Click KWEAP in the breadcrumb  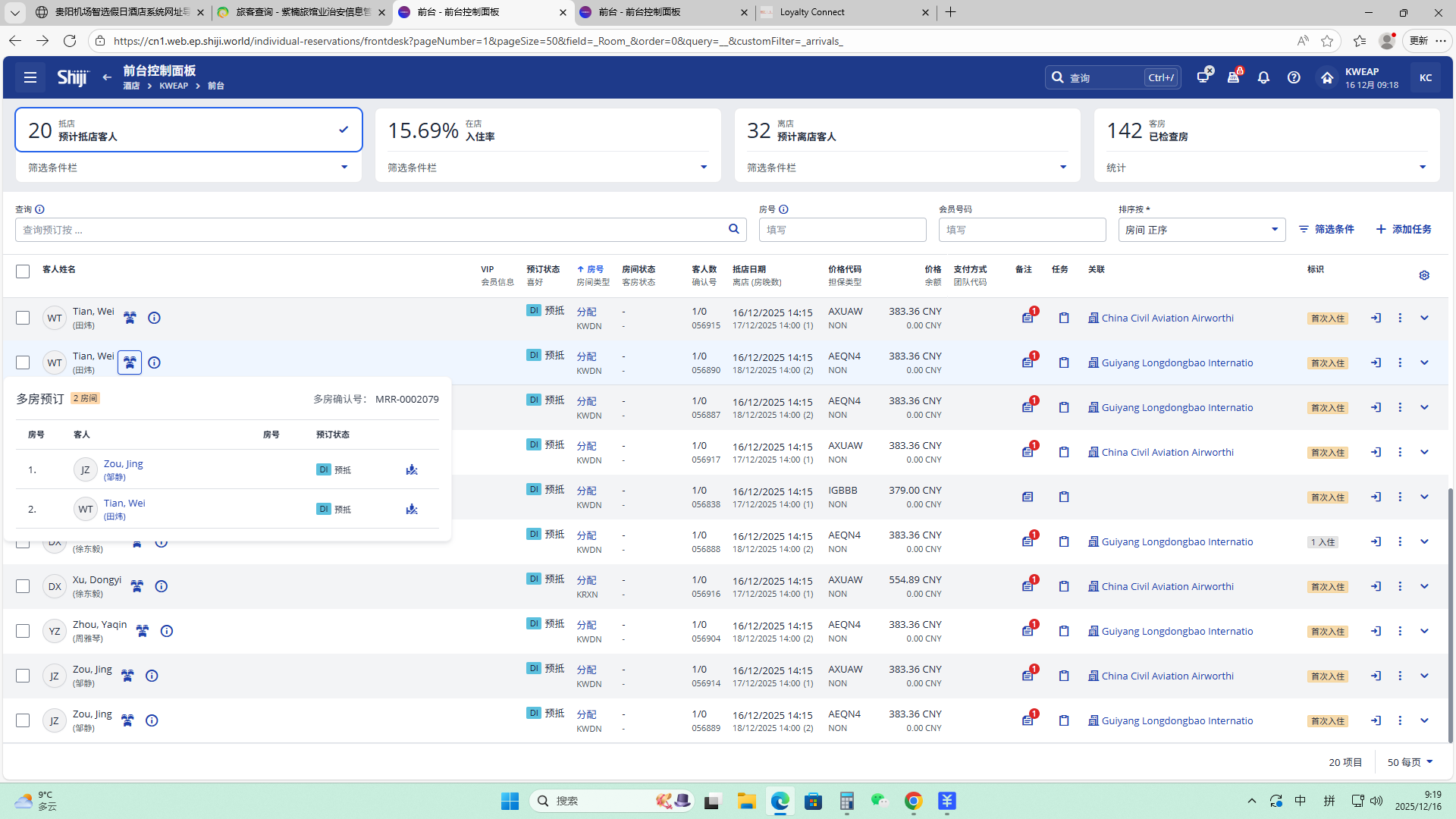click(x=174, y=86)
